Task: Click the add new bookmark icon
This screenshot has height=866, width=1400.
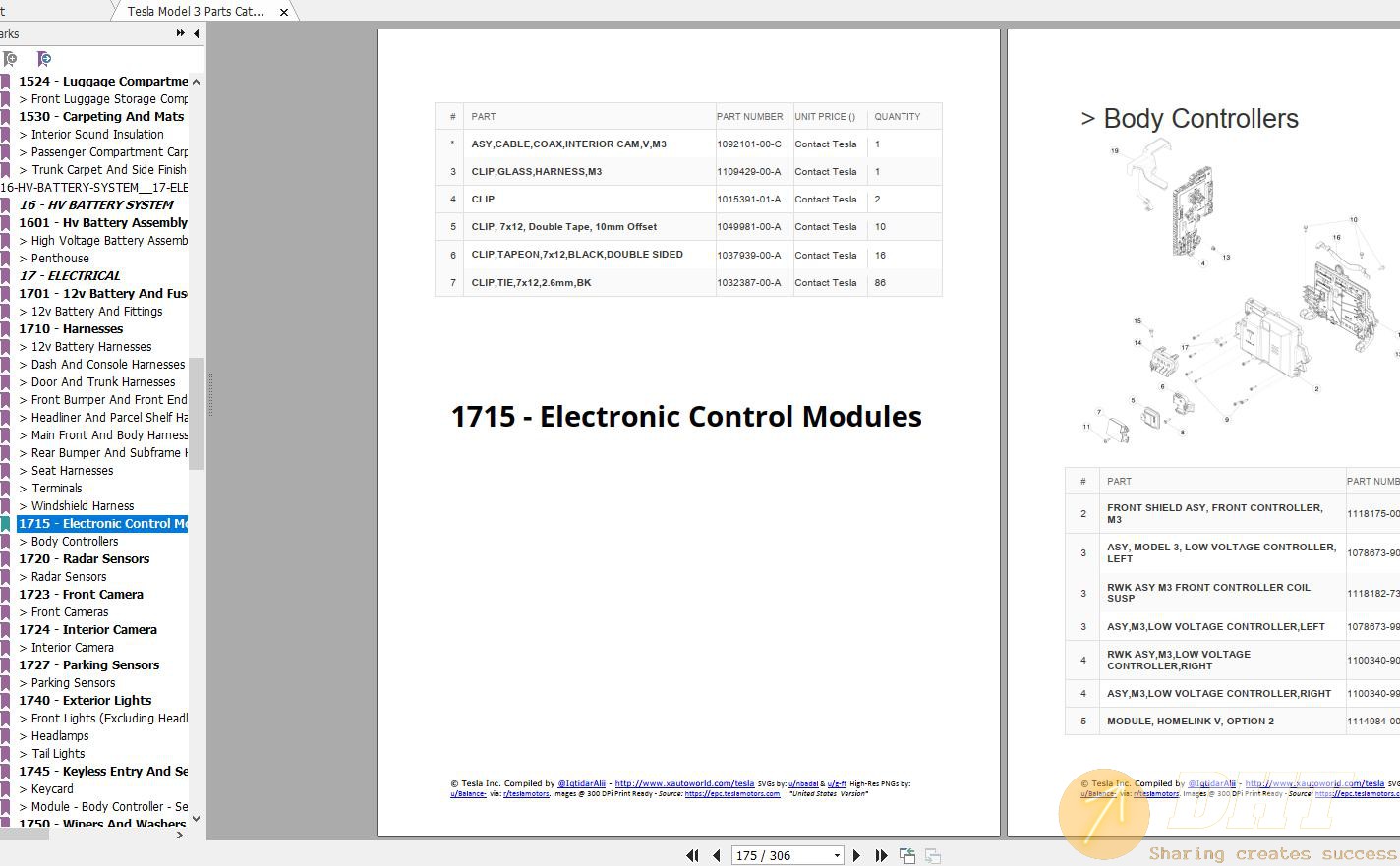Action: (x=10, y=59)
